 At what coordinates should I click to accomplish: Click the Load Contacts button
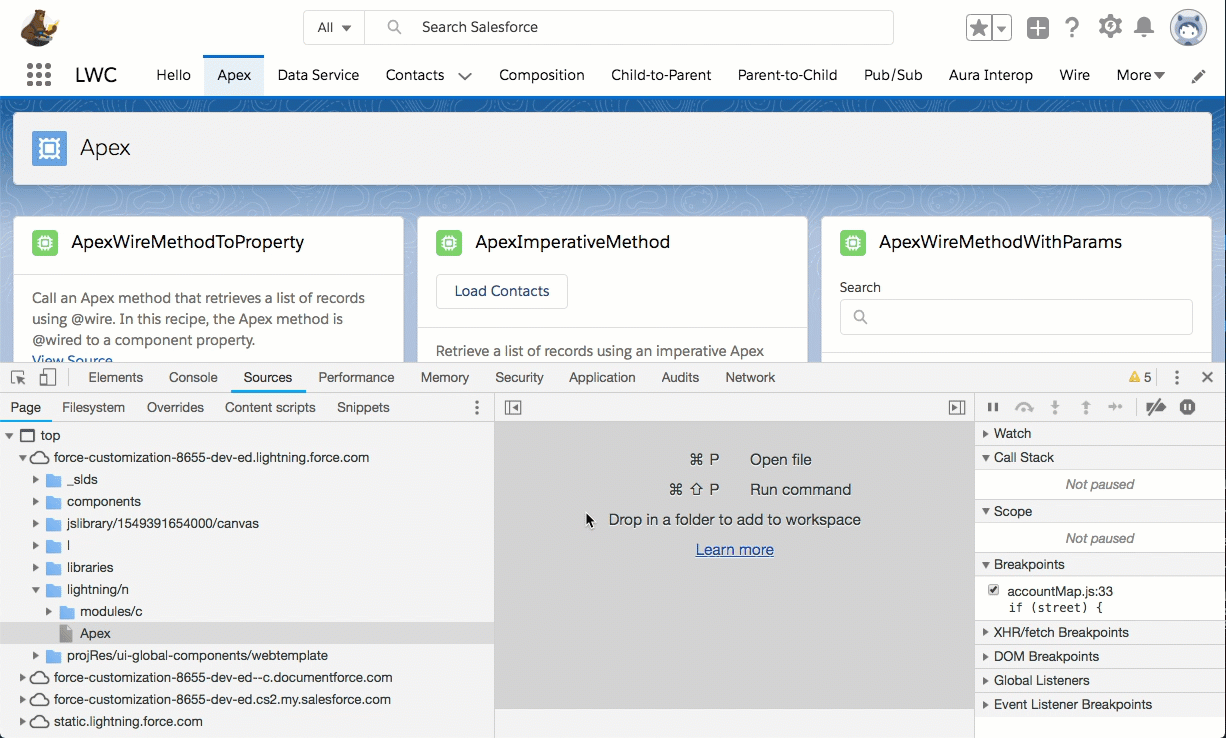[x=502, y=291]
